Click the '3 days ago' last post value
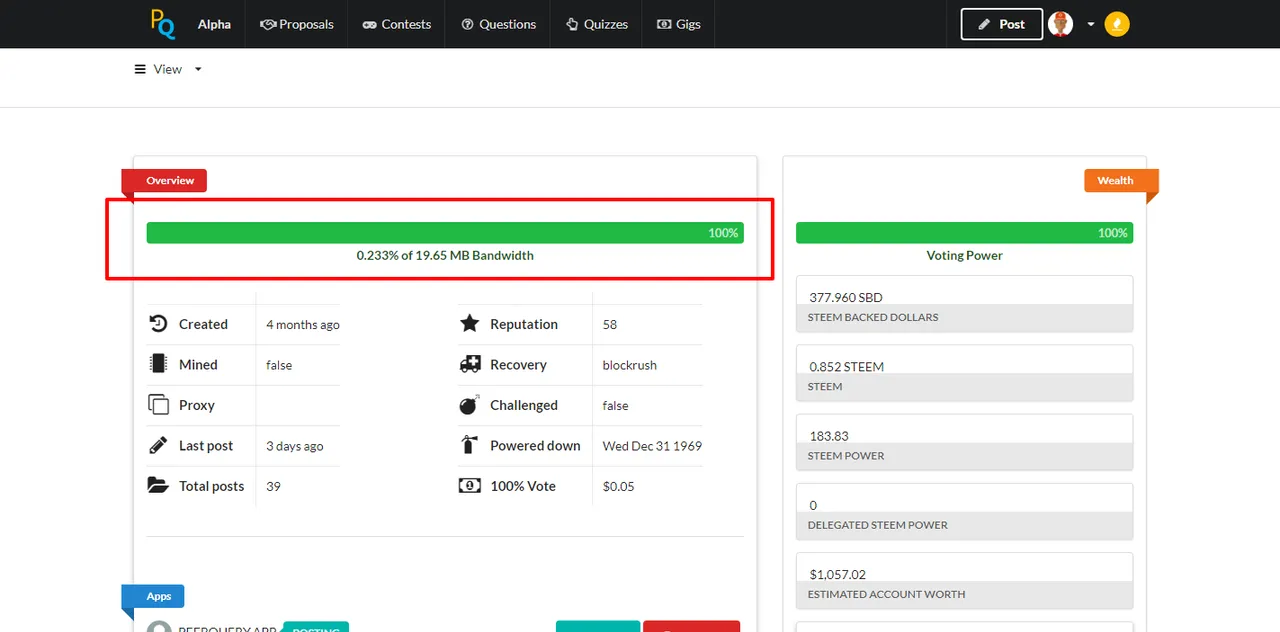Viewport: 1280px width, 632px height. [x=295, y=446]
